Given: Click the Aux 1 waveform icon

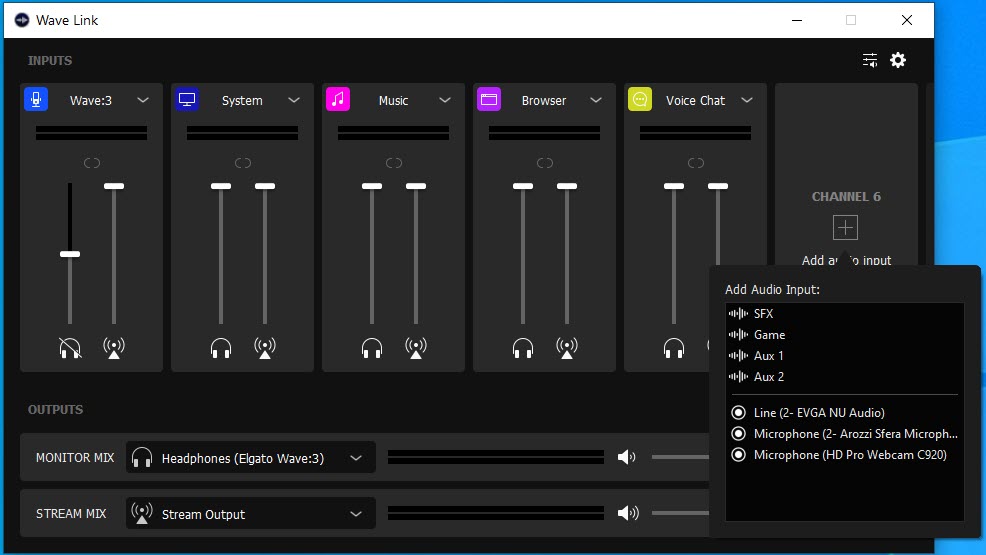Looking at the screenshot, I should (738, 356).
